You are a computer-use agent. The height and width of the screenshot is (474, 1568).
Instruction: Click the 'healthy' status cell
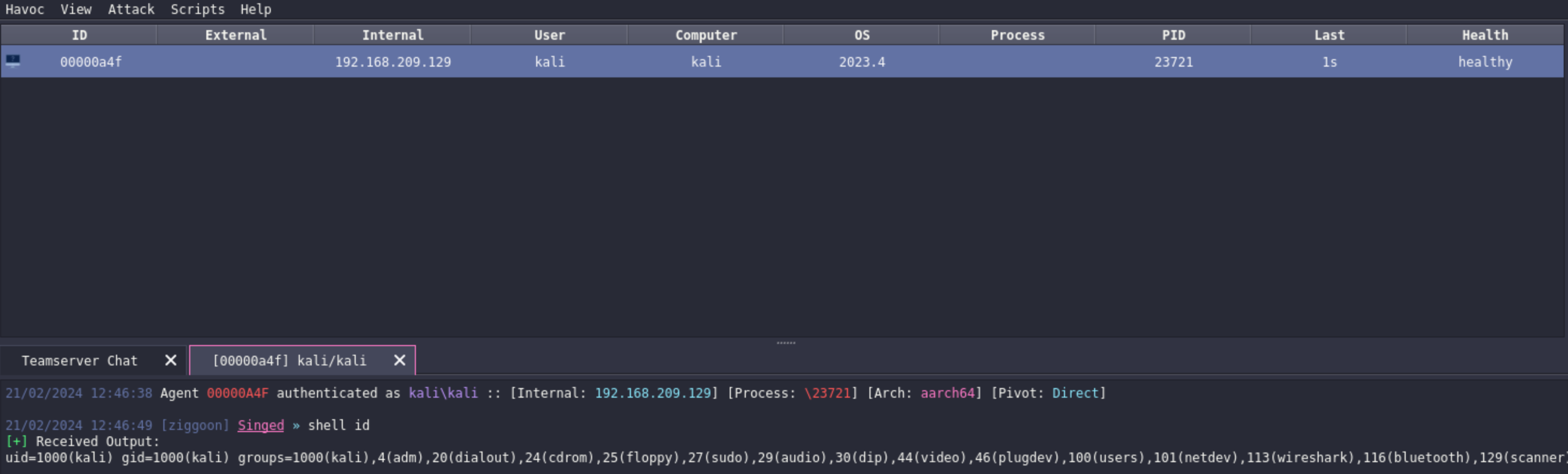[x=1485, y=62]
